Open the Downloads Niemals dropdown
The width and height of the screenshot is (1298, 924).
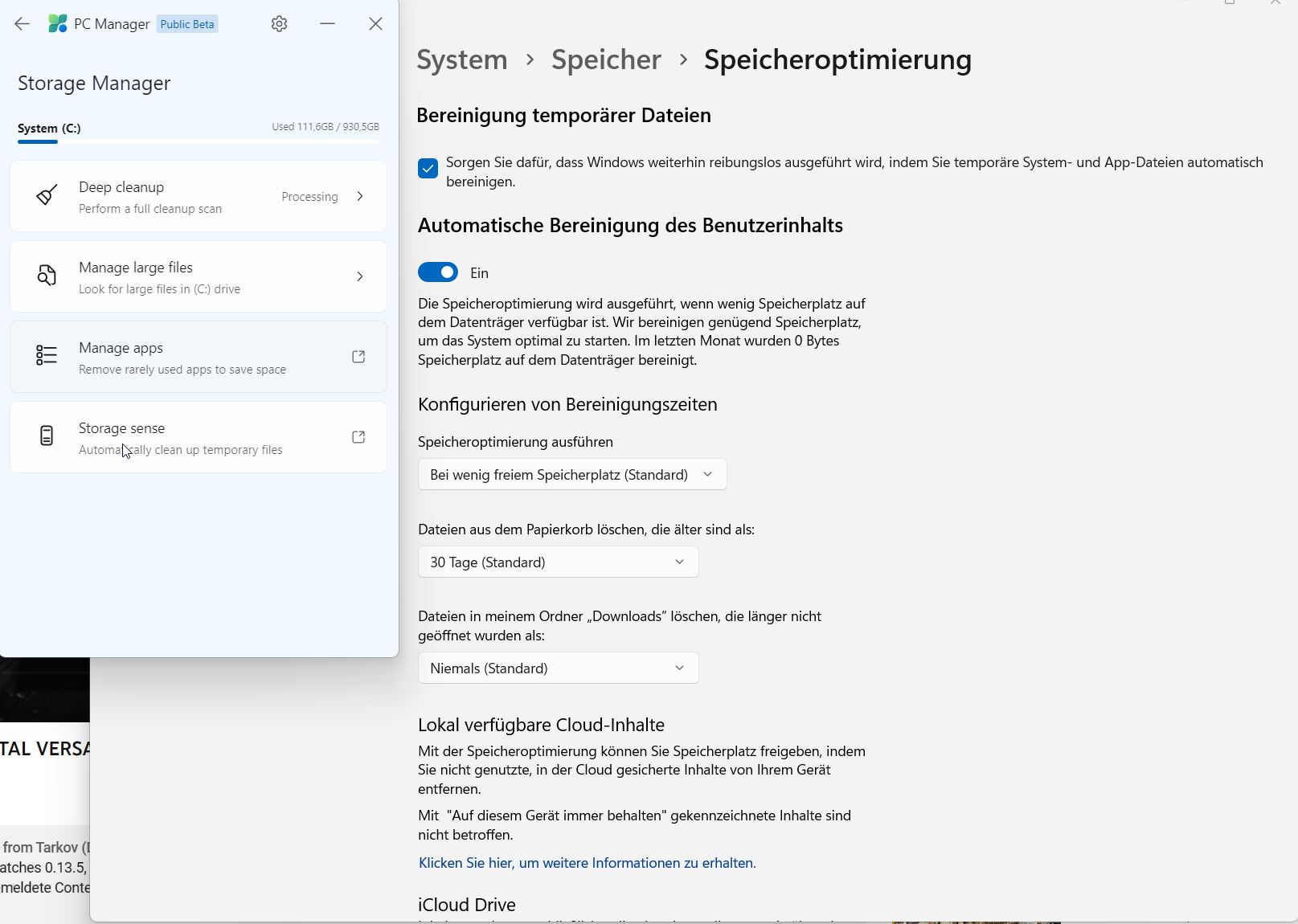point(558,668)
